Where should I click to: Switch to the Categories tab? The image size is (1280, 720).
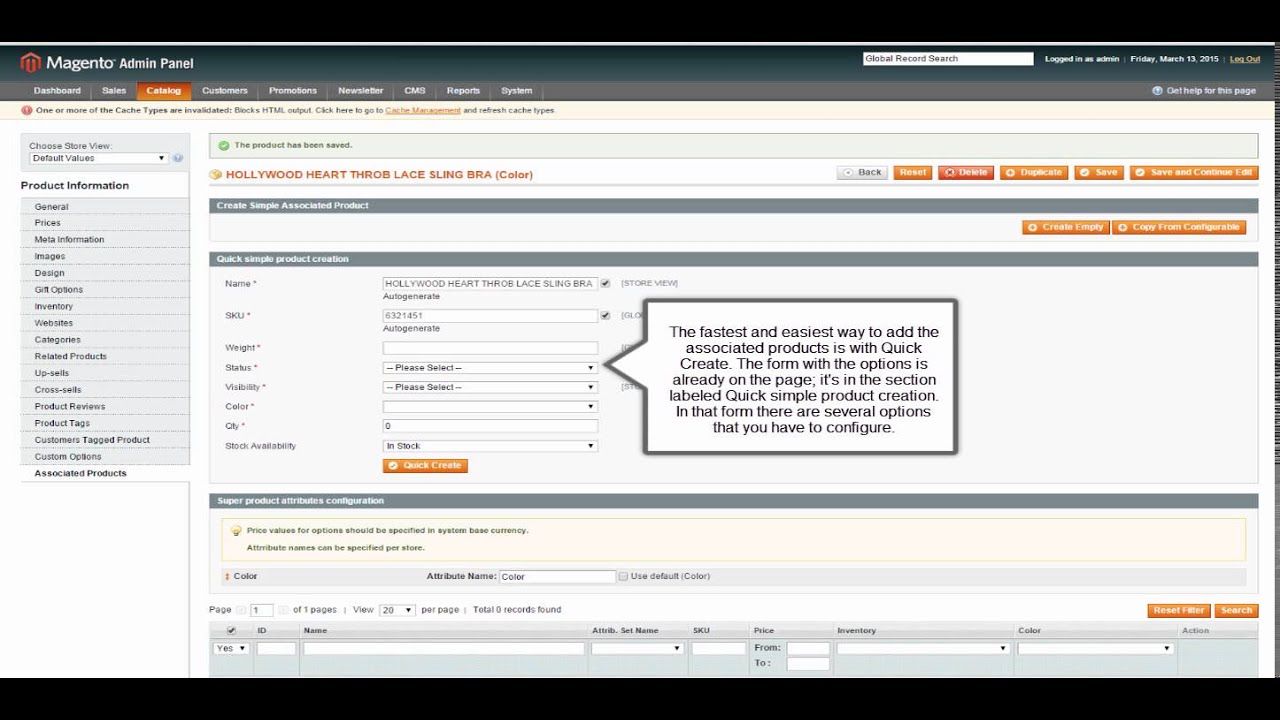105,340
